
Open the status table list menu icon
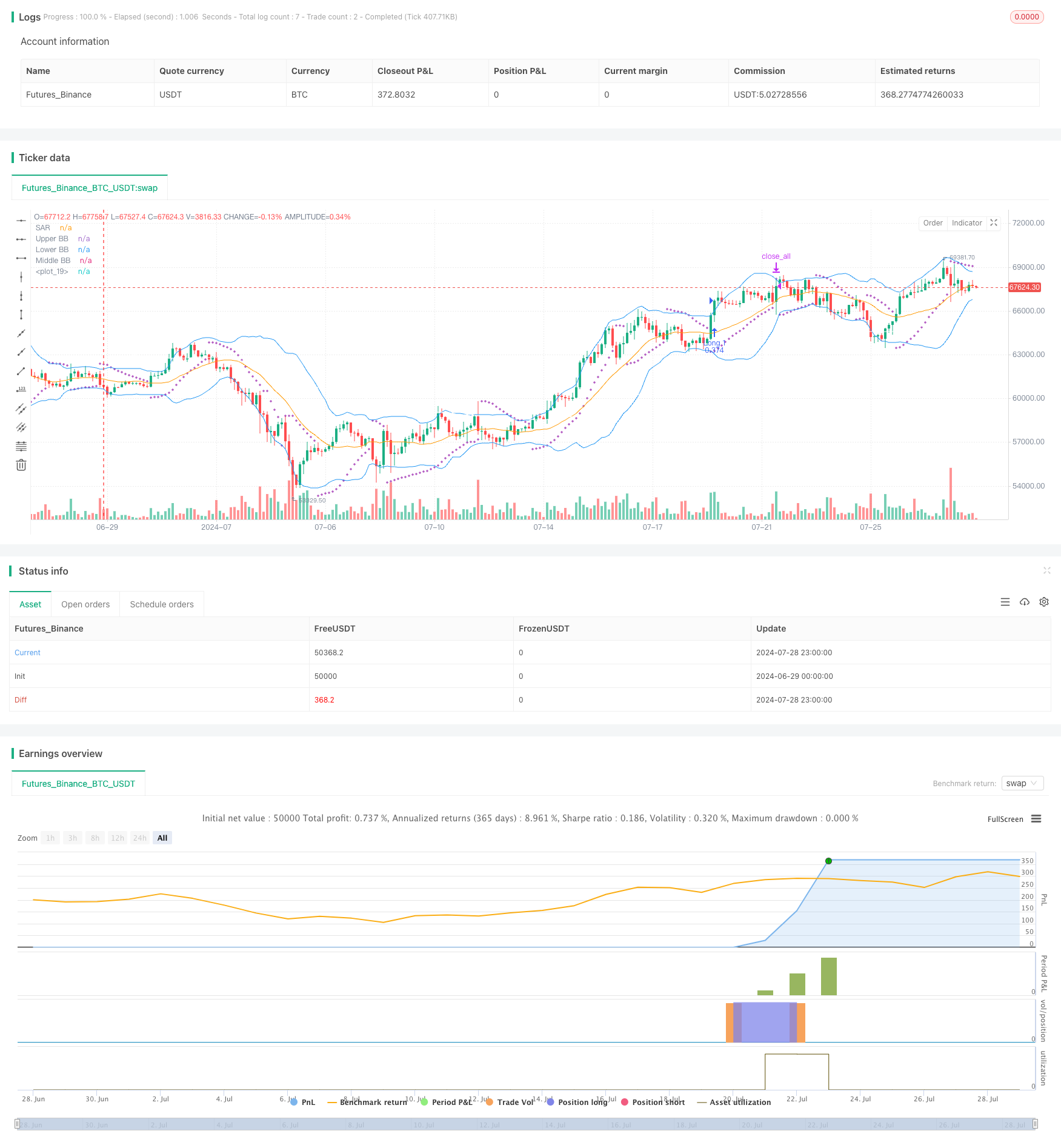pos(1005,602)
